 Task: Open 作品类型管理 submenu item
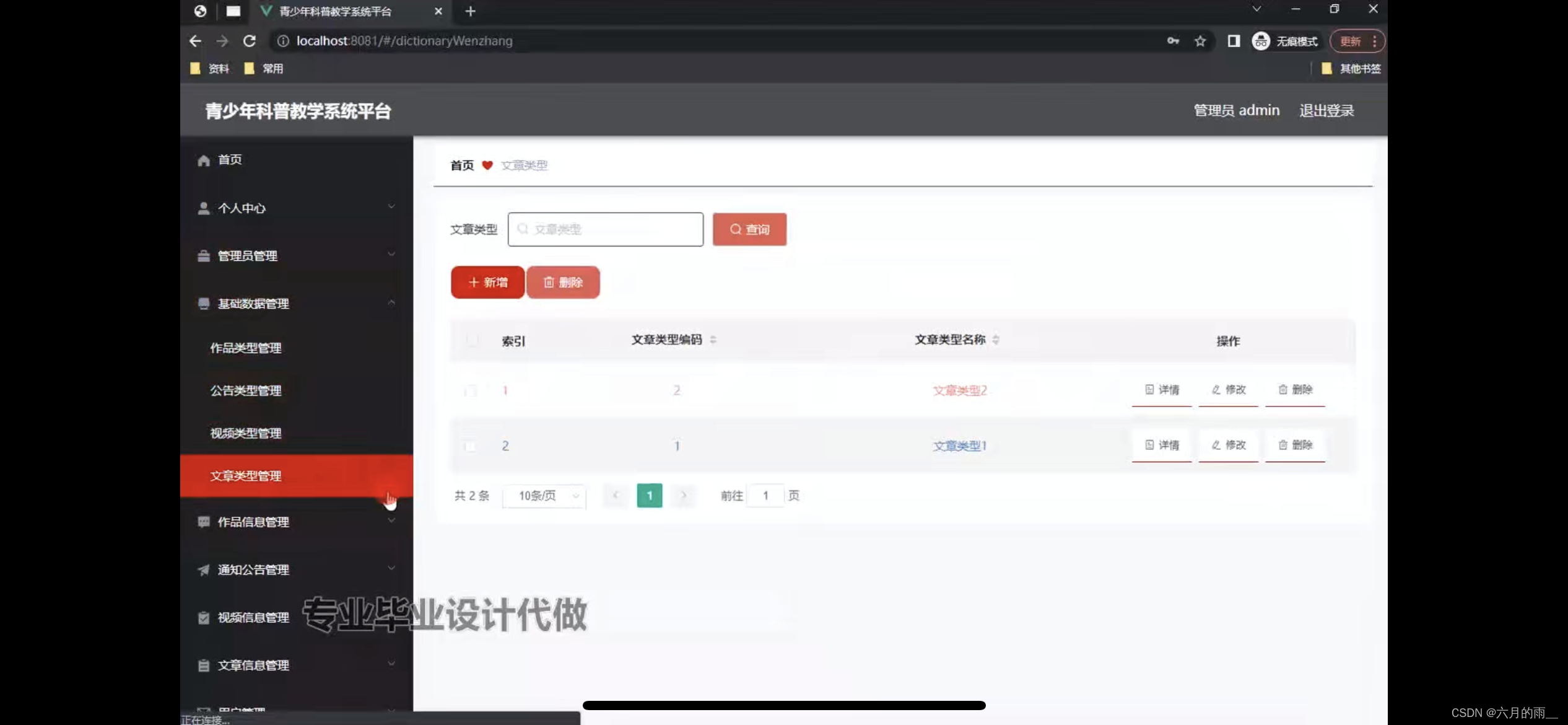297,348
